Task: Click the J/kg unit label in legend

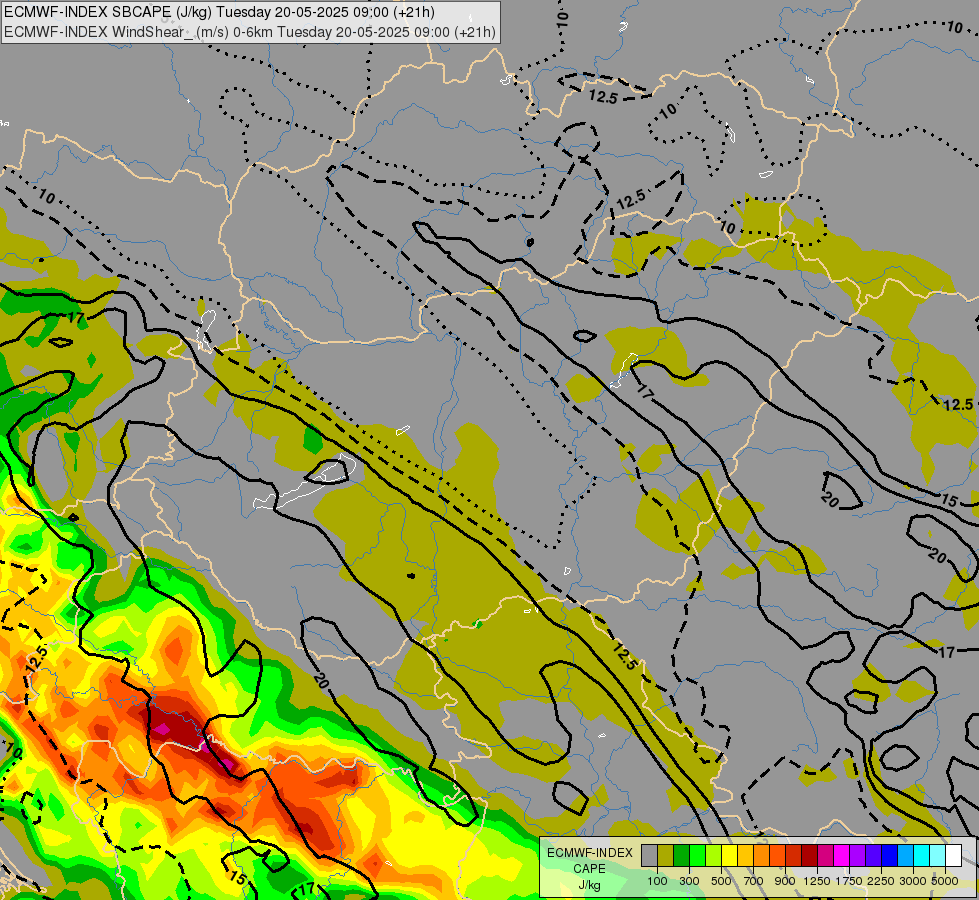Action: coord(589,885)
